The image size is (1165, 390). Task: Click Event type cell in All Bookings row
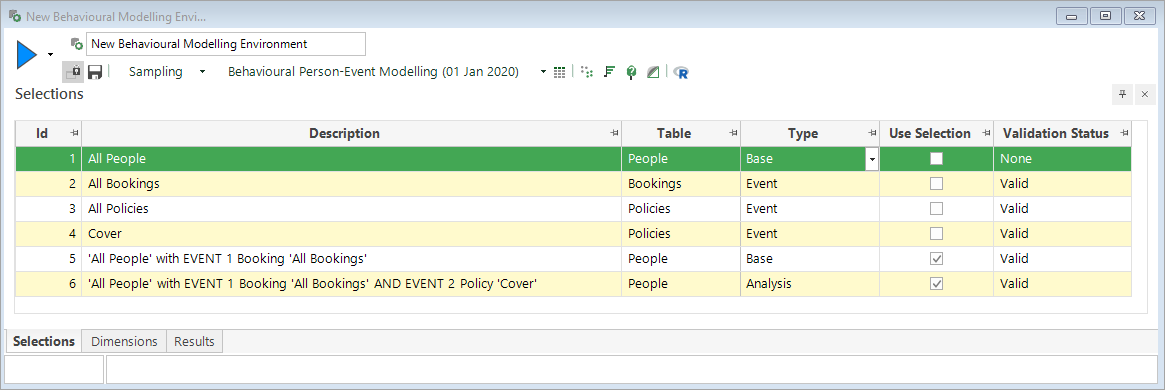pos(811,183)
